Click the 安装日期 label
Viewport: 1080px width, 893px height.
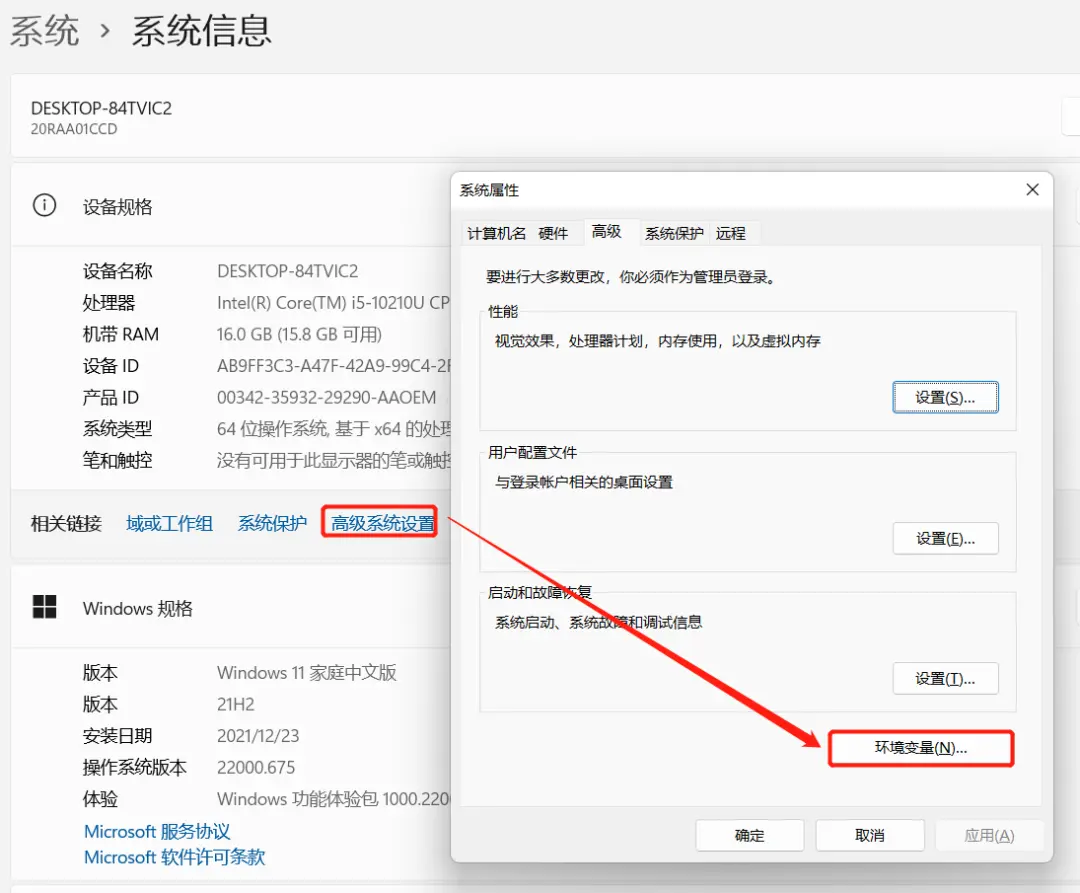click(x=117, y=736)
